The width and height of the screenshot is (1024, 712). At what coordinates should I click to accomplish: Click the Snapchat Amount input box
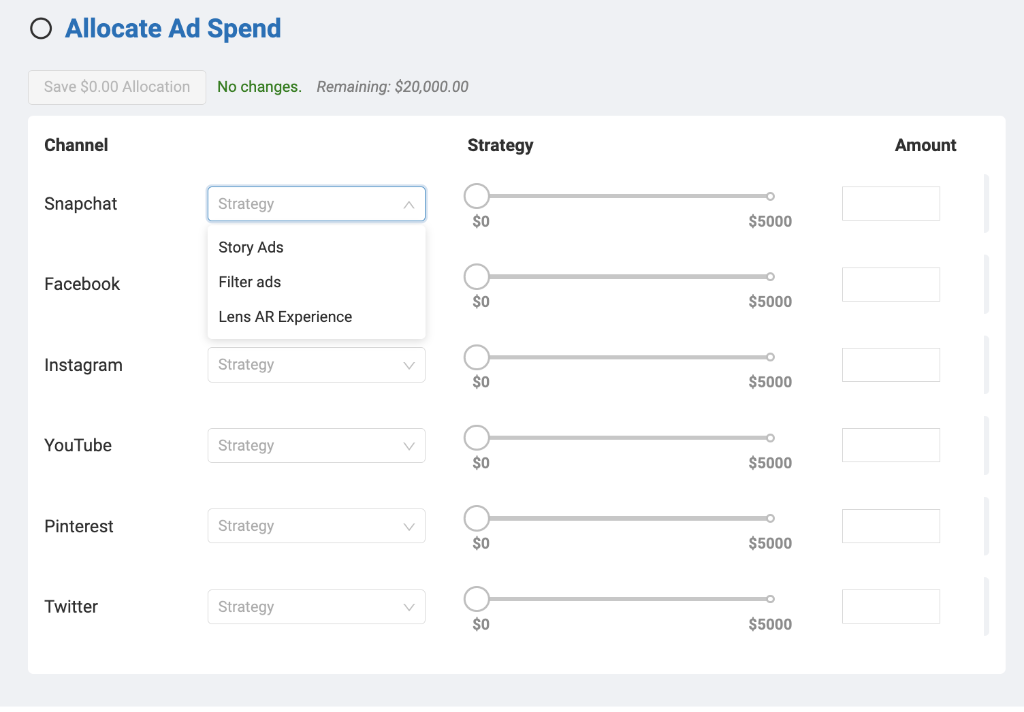click(890, 203)
